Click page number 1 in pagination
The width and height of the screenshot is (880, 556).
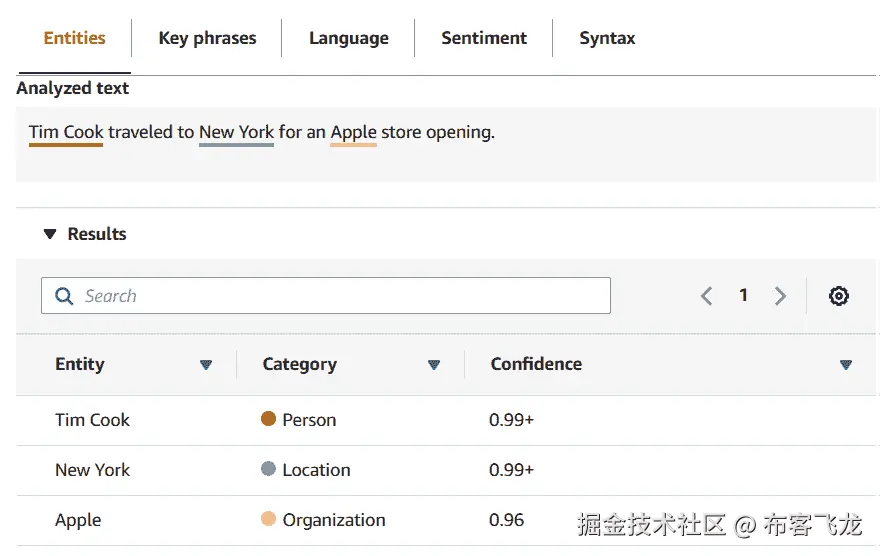click(743, 296)
